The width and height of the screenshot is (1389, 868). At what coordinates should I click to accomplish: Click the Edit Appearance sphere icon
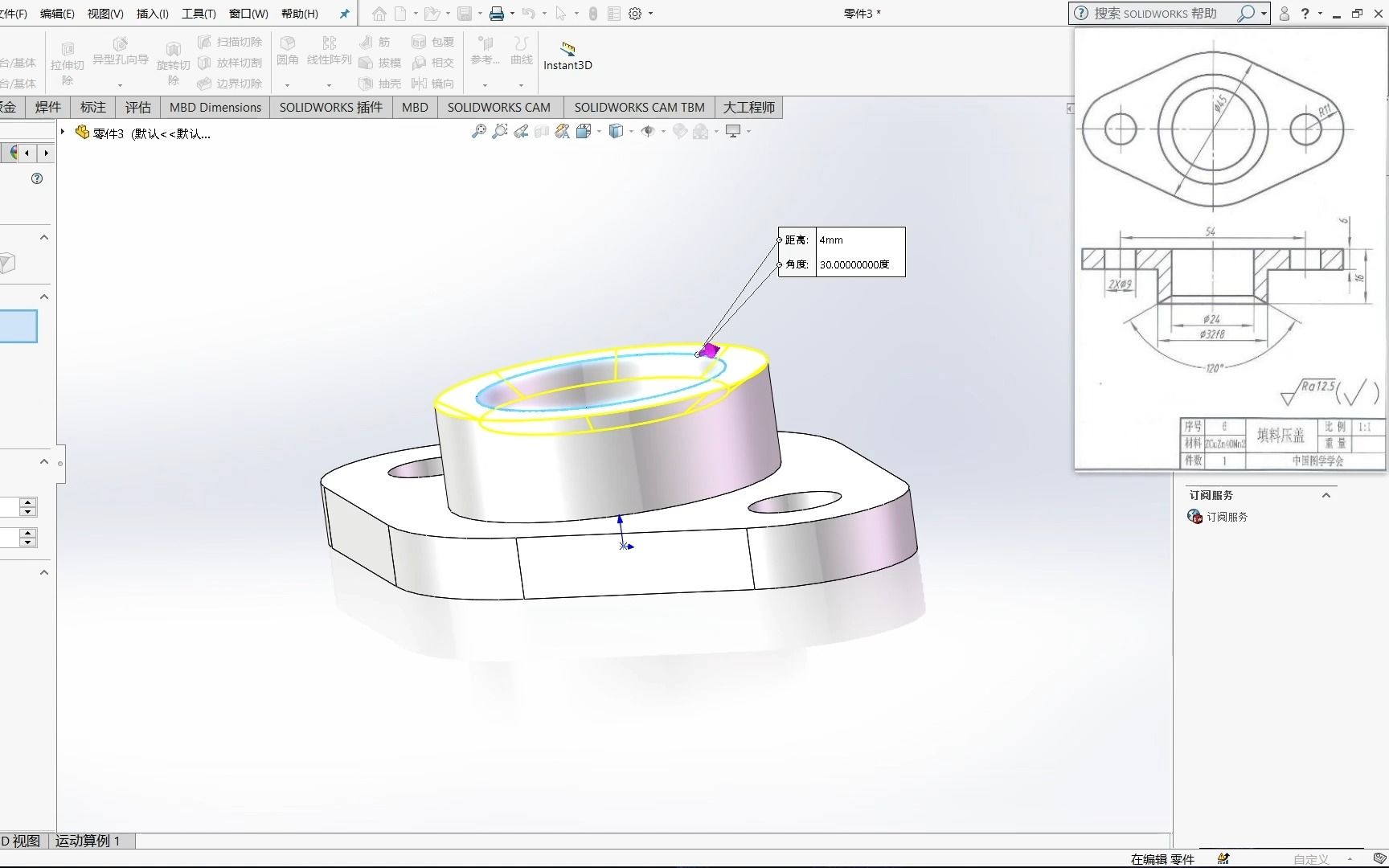pyautogui.click(x=680, y=131)
